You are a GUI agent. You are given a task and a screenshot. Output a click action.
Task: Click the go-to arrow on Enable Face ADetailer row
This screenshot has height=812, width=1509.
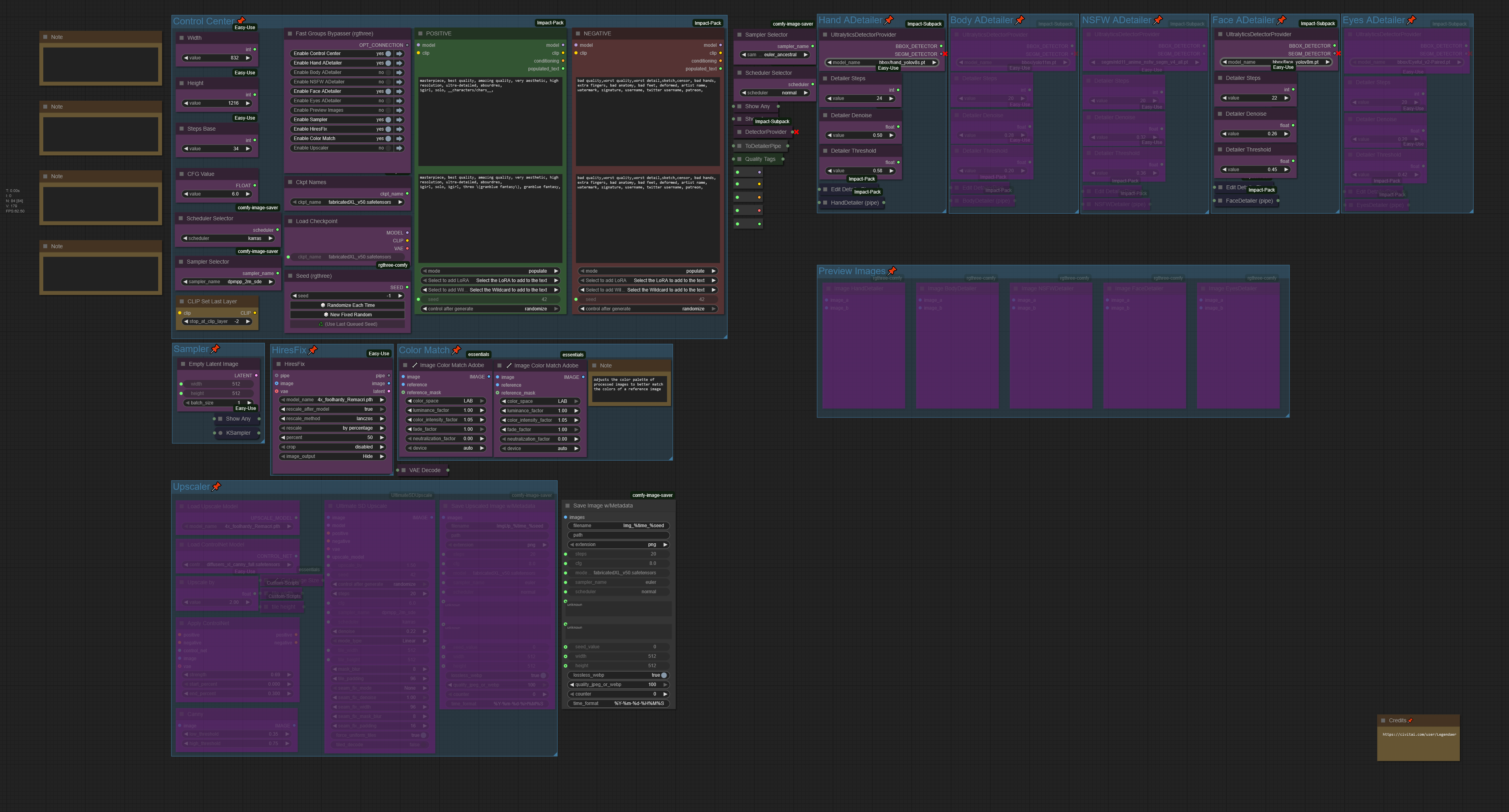tap(399, 91)
